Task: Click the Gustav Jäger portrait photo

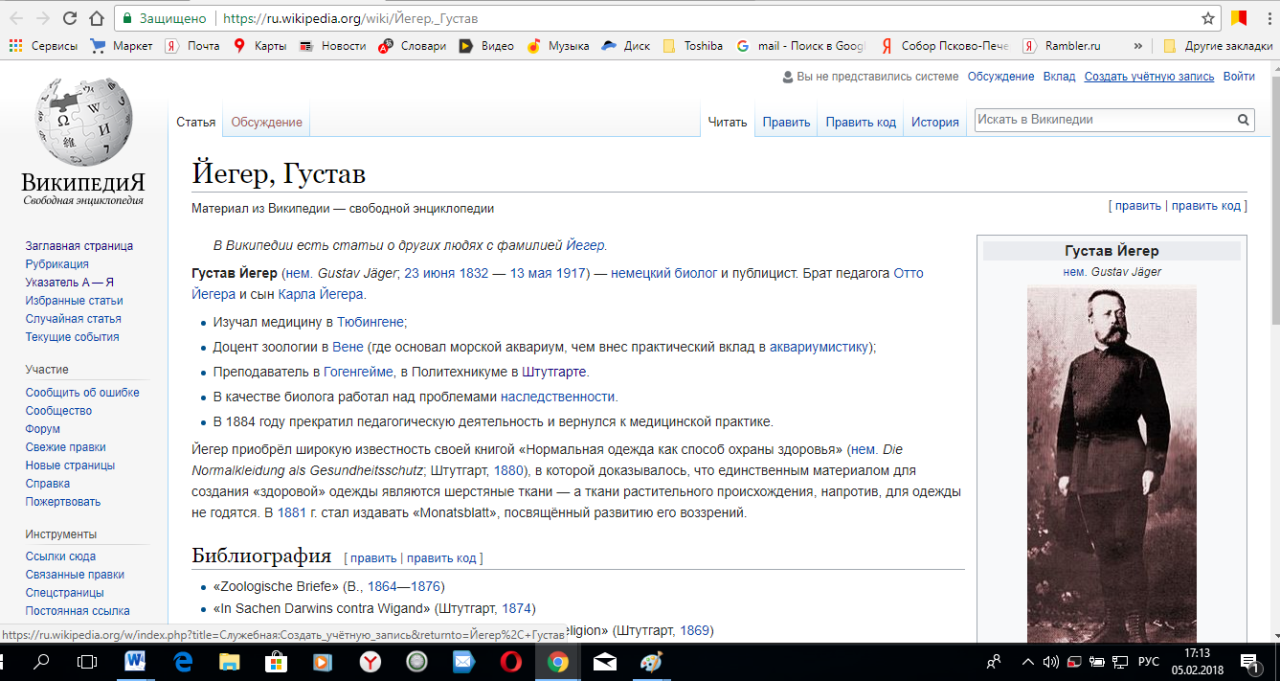Action: click(x=1111, y=464)
